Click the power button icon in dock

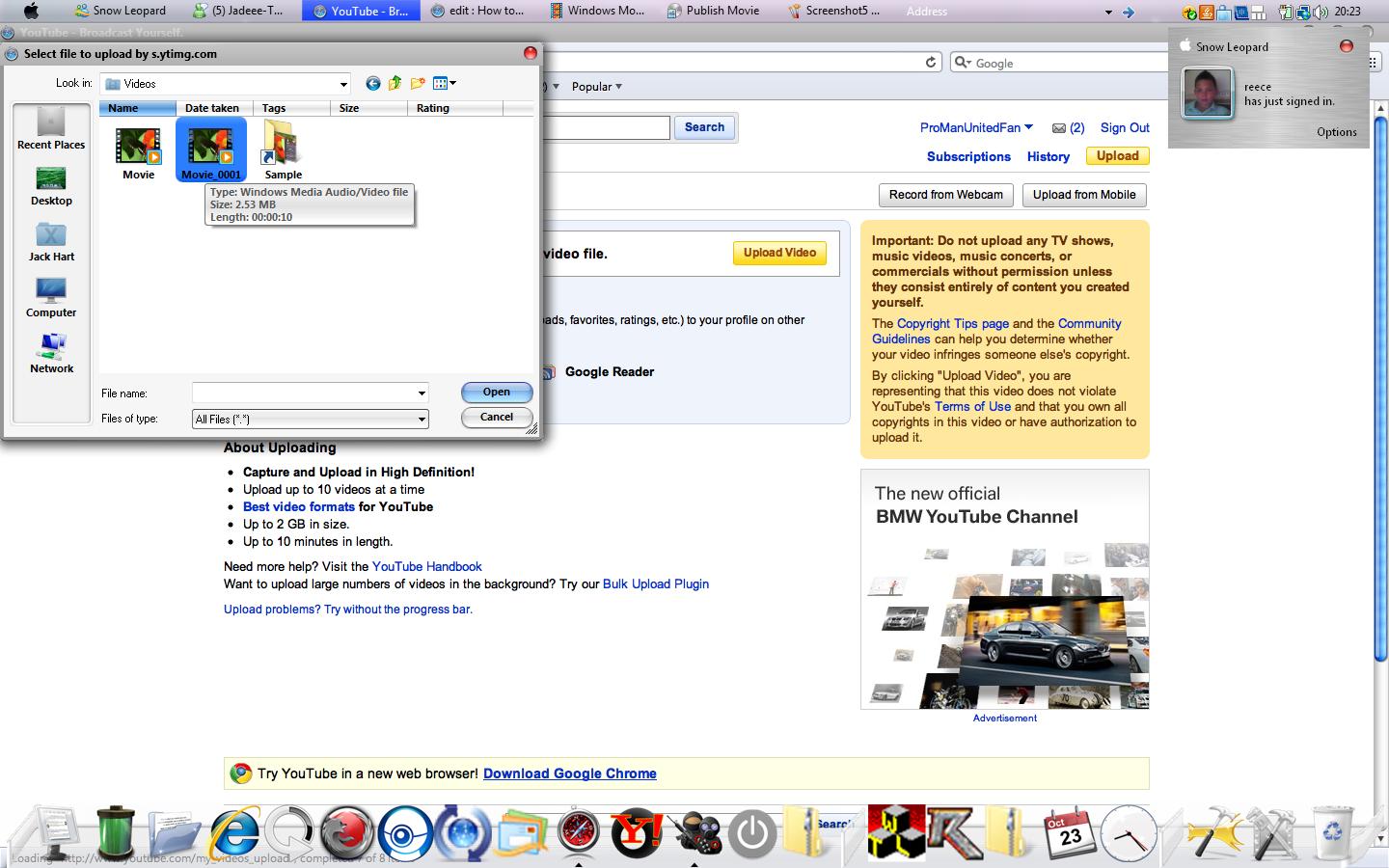pos(752,833)
